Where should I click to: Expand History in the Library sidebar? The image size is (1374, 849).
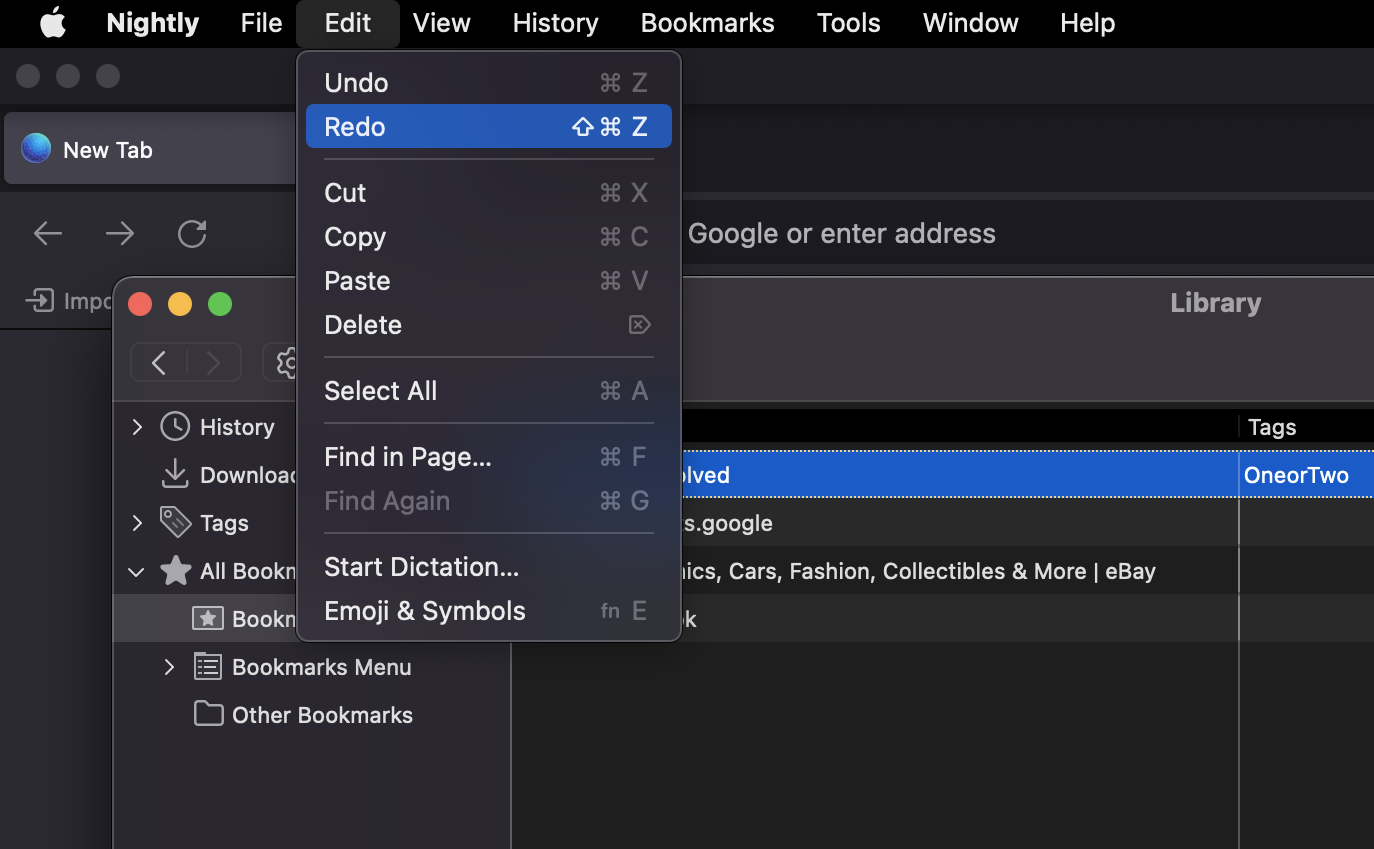click(137, 426)
